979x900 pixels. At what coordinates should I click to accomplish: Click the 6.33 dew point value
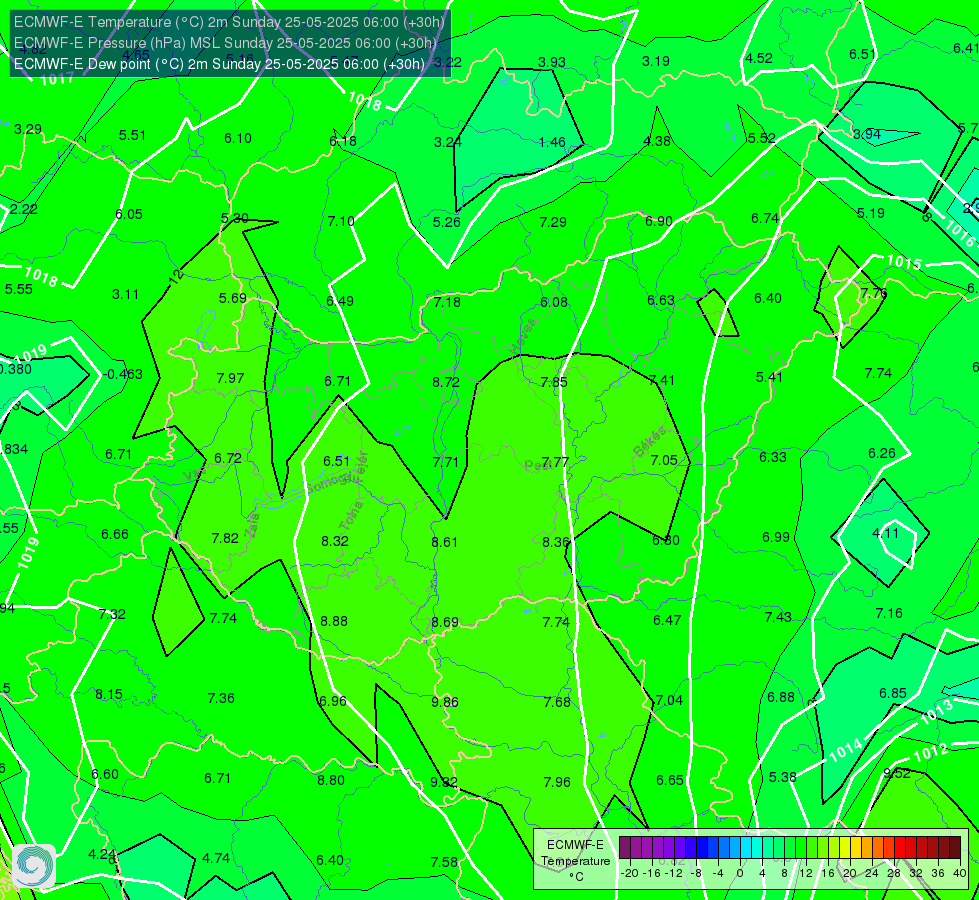(773, 457)
